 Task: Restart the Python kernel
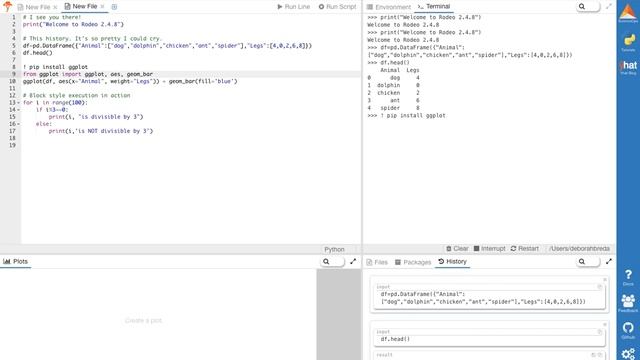pyautogui.click(x=524, y=249)
